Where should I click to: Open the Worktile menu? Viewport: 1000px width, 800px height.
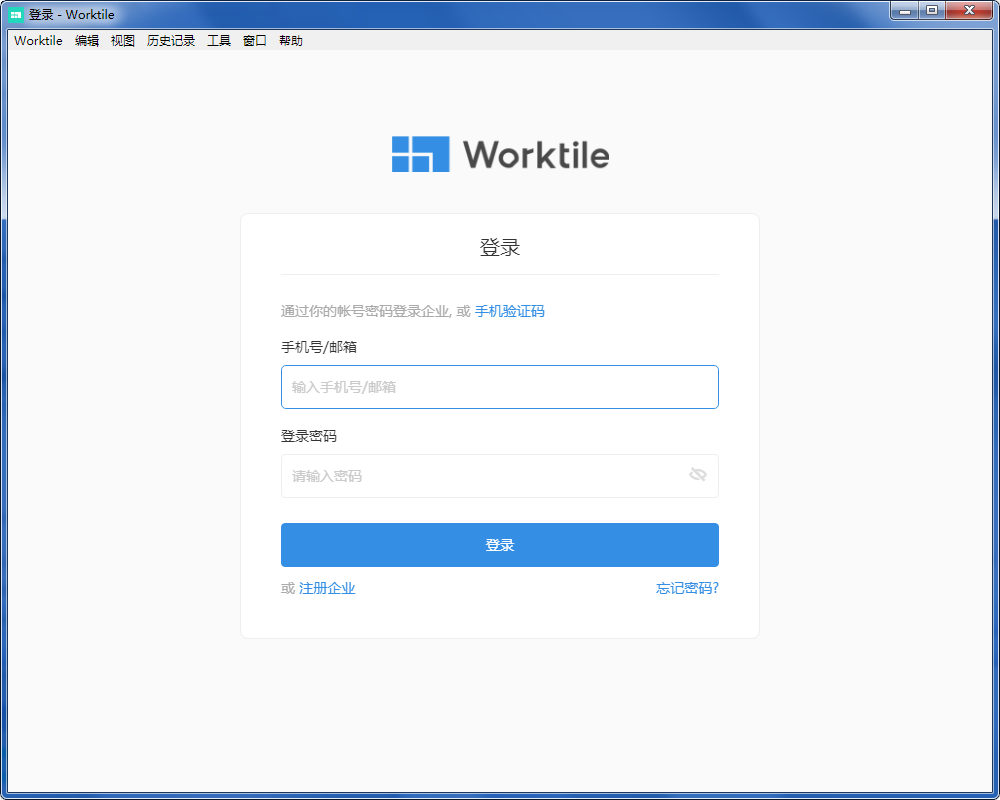[37, 41]
